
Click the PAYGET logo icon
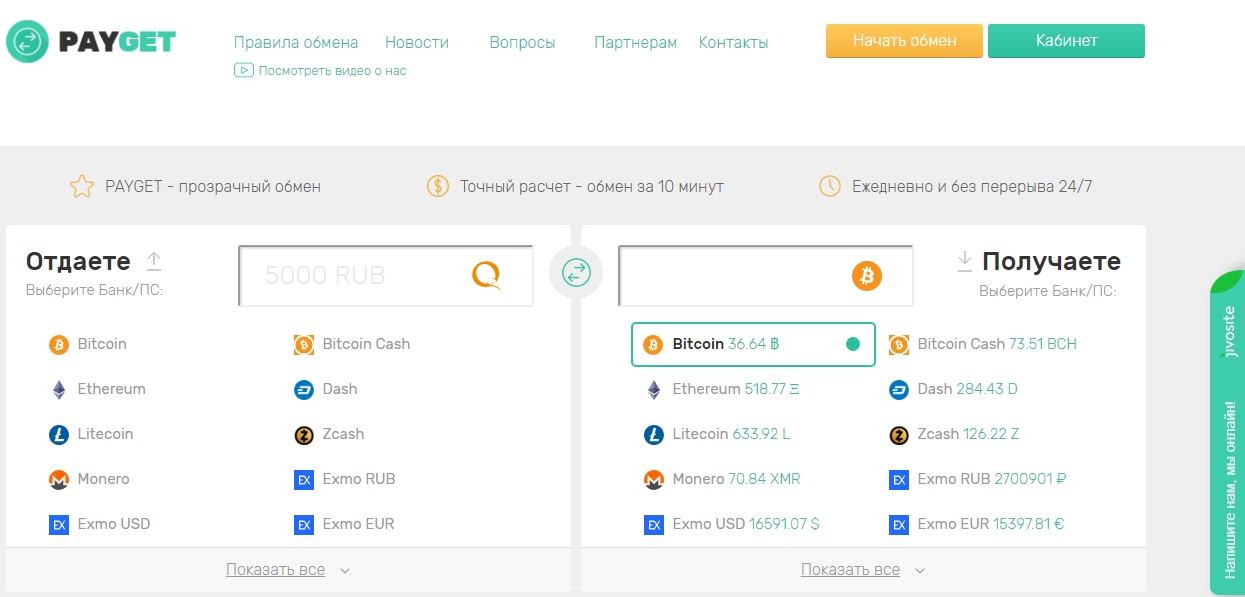pos(27,42)
